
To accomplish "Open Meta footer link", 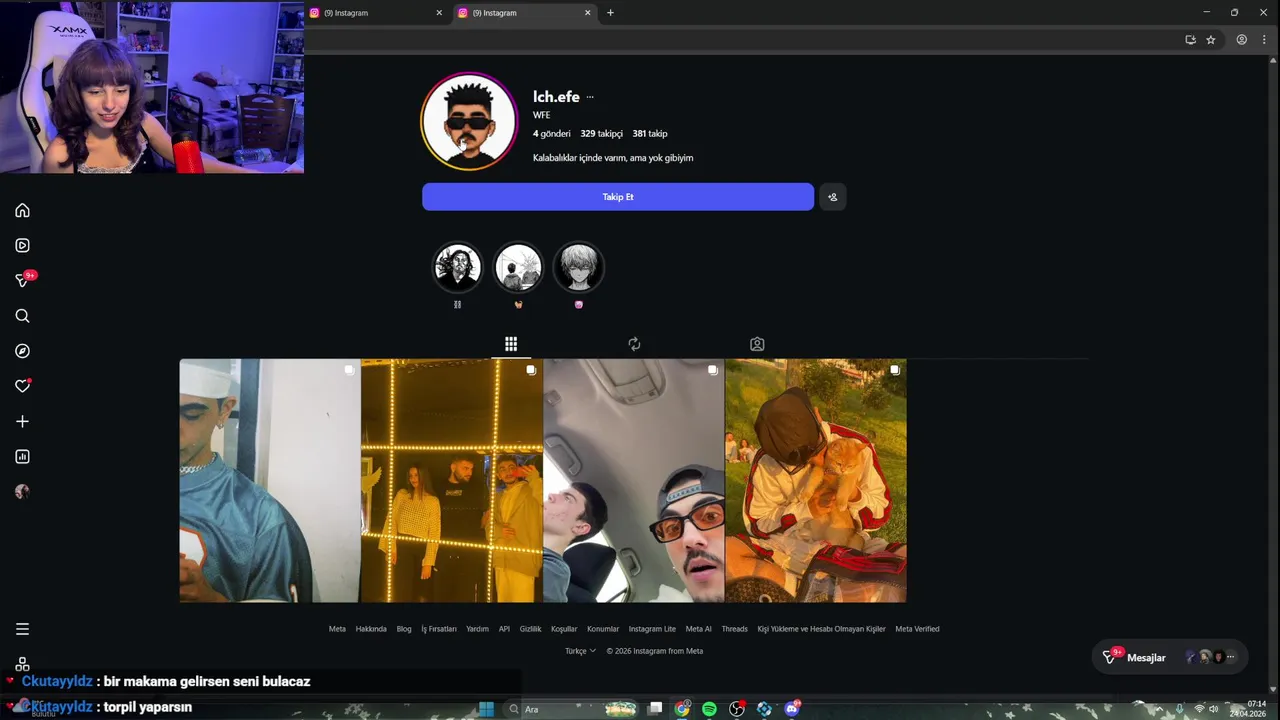I will tap(337, 629).
